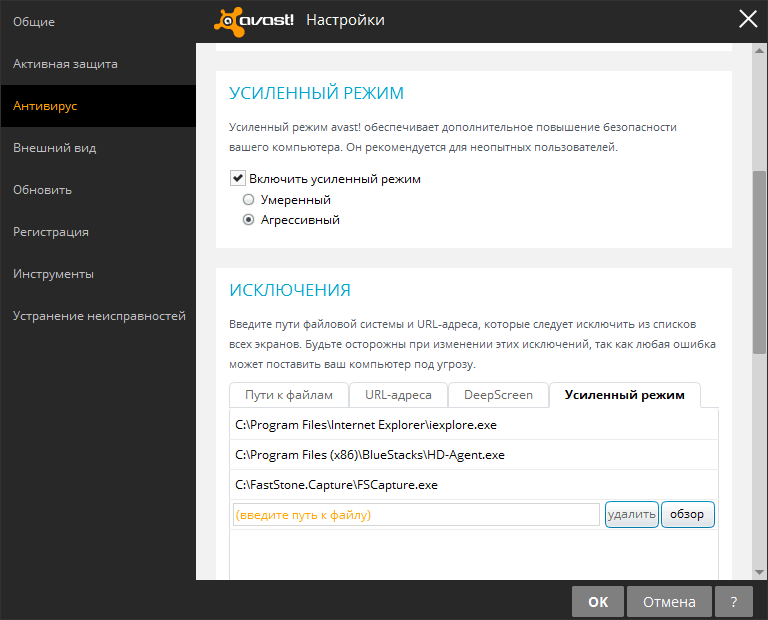Select the BlueStacks HD-Agent.exe exclusion row
The width and height of the screenshot is (768, 620).
click(474, 454)
